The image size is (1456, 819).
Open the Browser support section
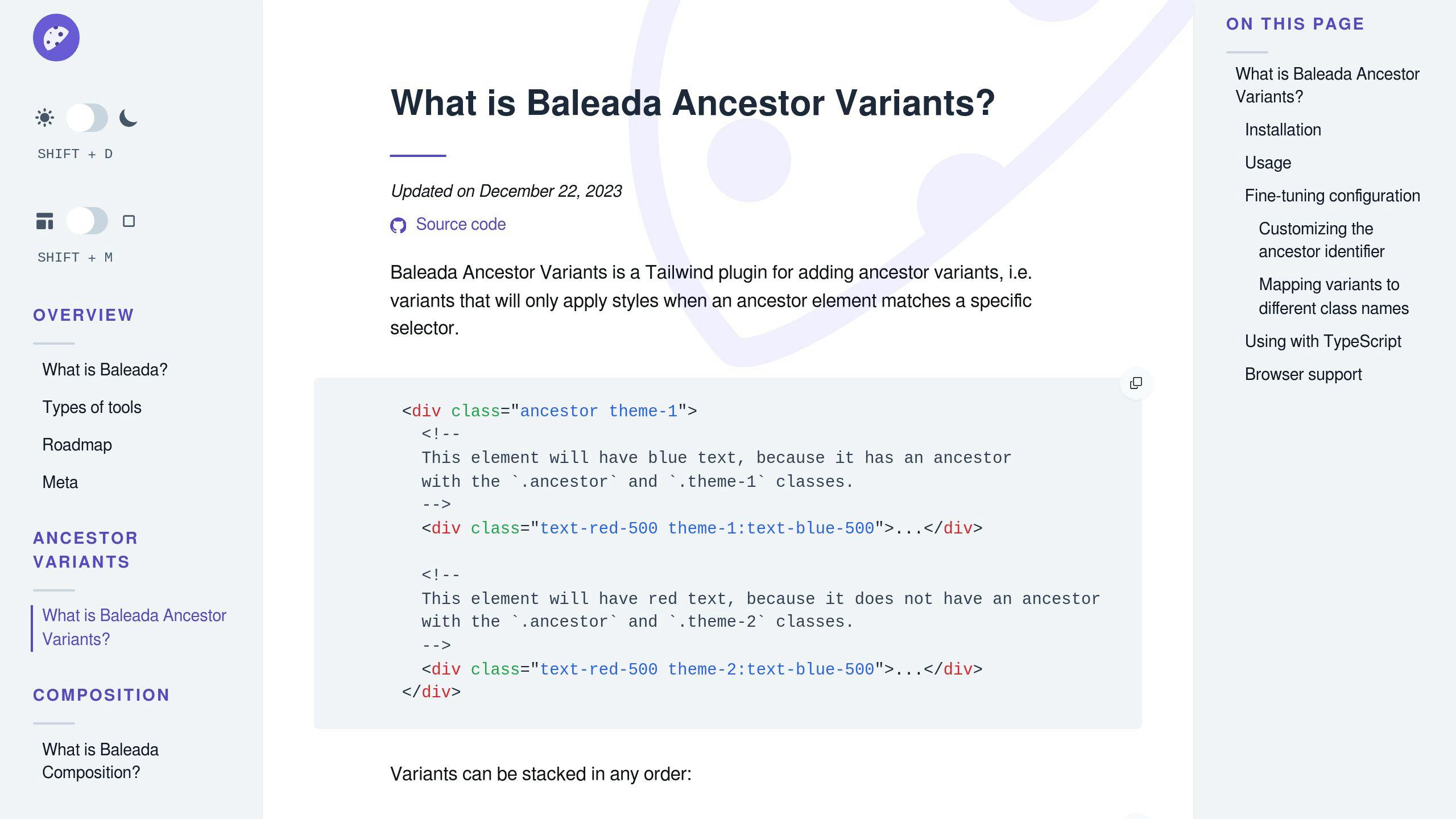[1303, 374]
